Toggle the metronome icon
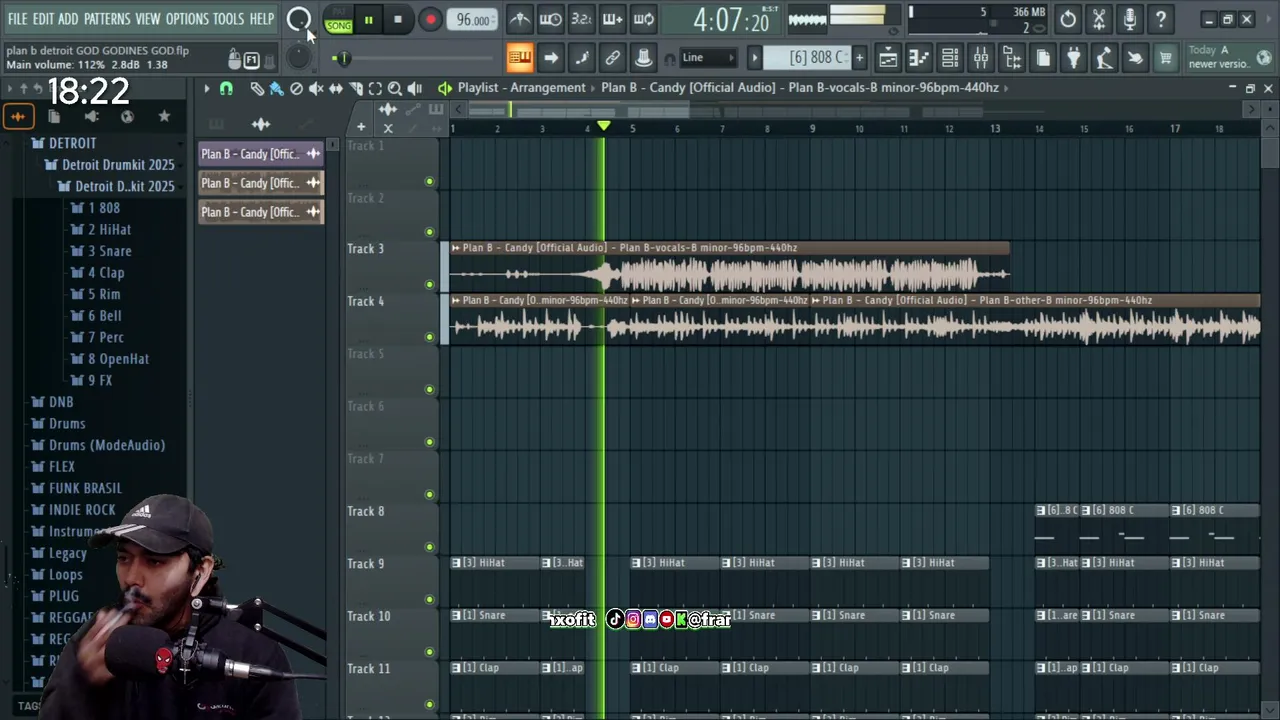1280x720 pixels. pyautogui.click(x=519, y=19)
